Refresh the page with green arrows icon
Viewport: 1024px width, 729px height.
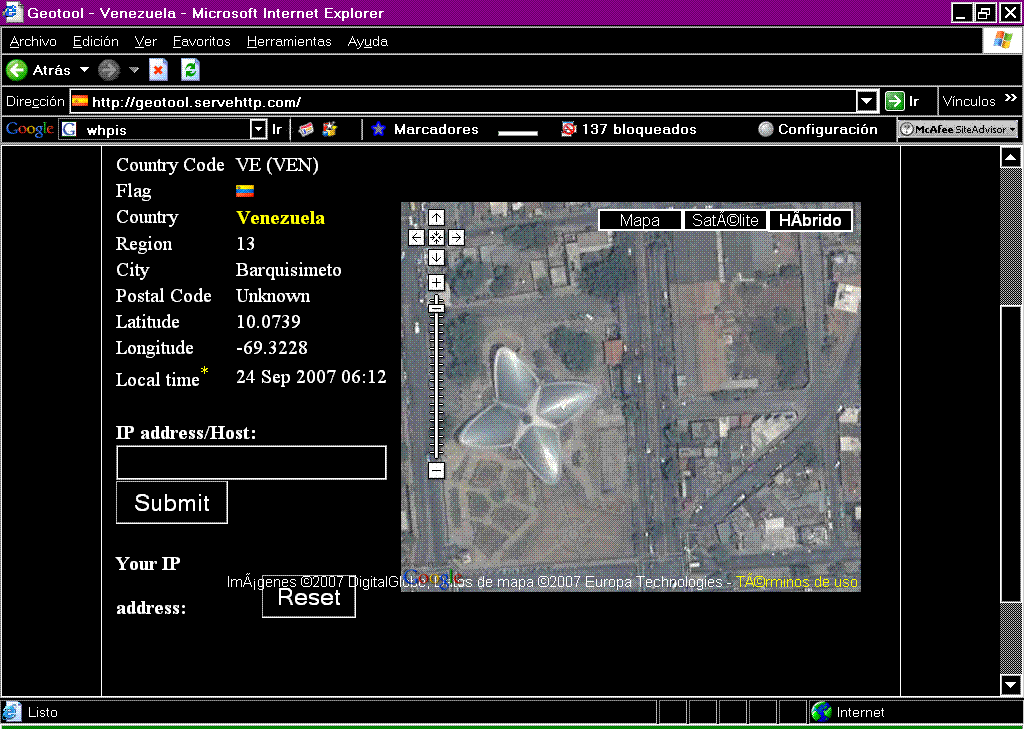pyautogui.click(x=190, y=70)
